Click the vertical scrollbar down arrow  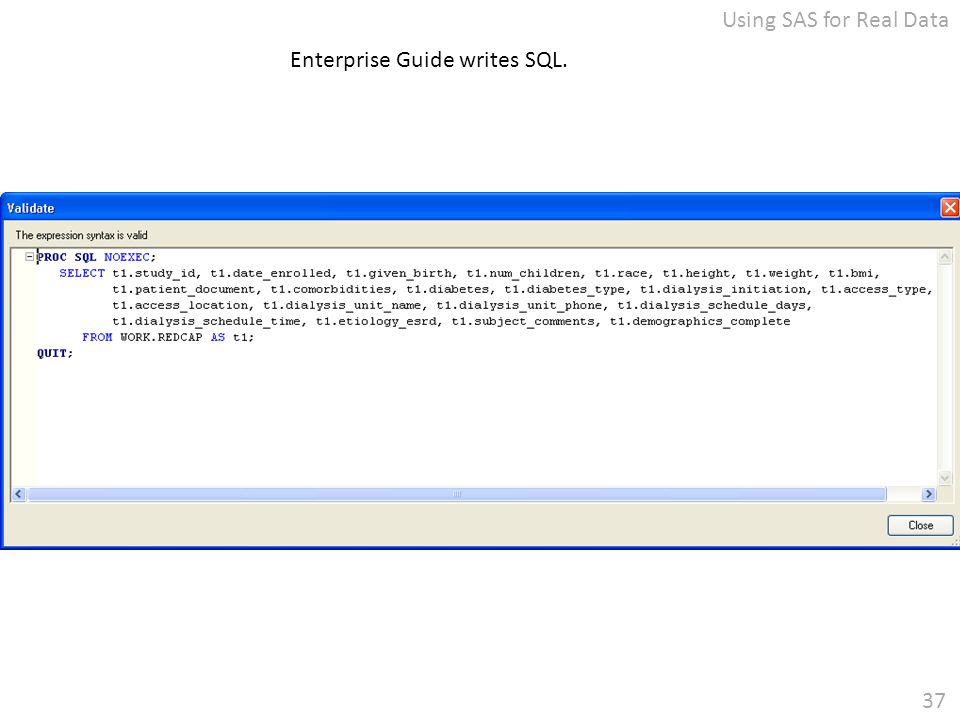click(x=945, y=478)
